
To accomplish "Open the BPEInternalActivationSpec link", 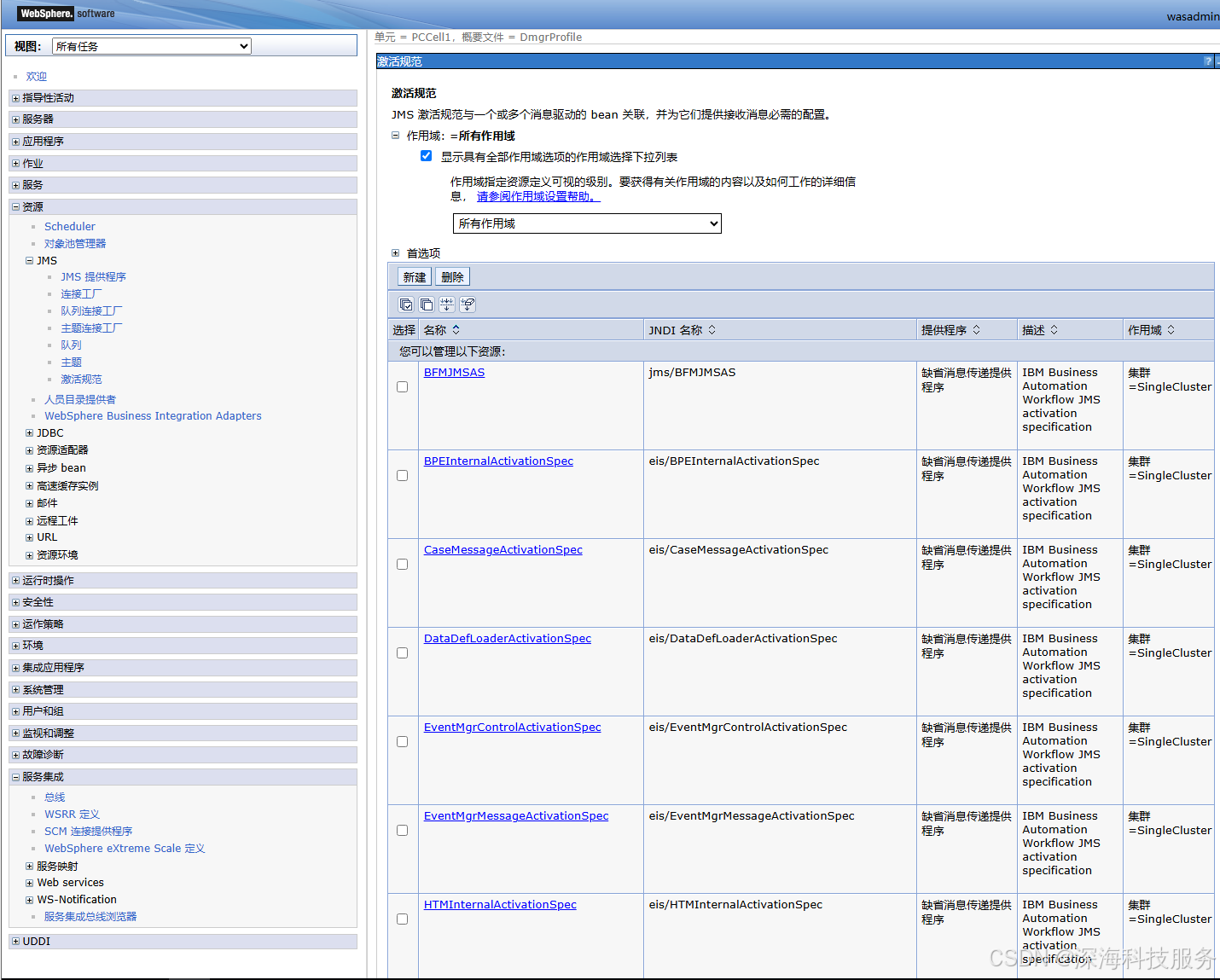I will pyautogui.click(x=498, y=461).
